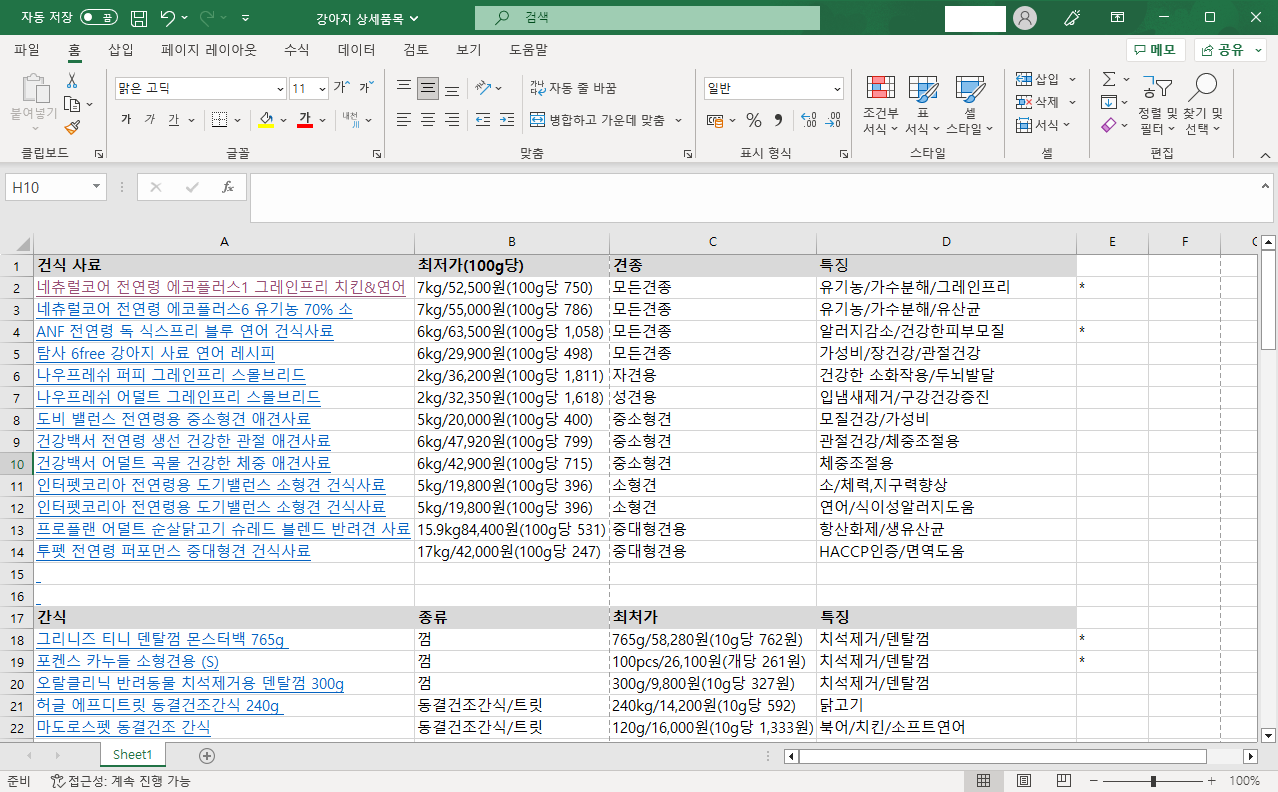Screen dimensions: 1278x792
Task: Click the zoom slider handle
Action: [x=1153, y=781]
